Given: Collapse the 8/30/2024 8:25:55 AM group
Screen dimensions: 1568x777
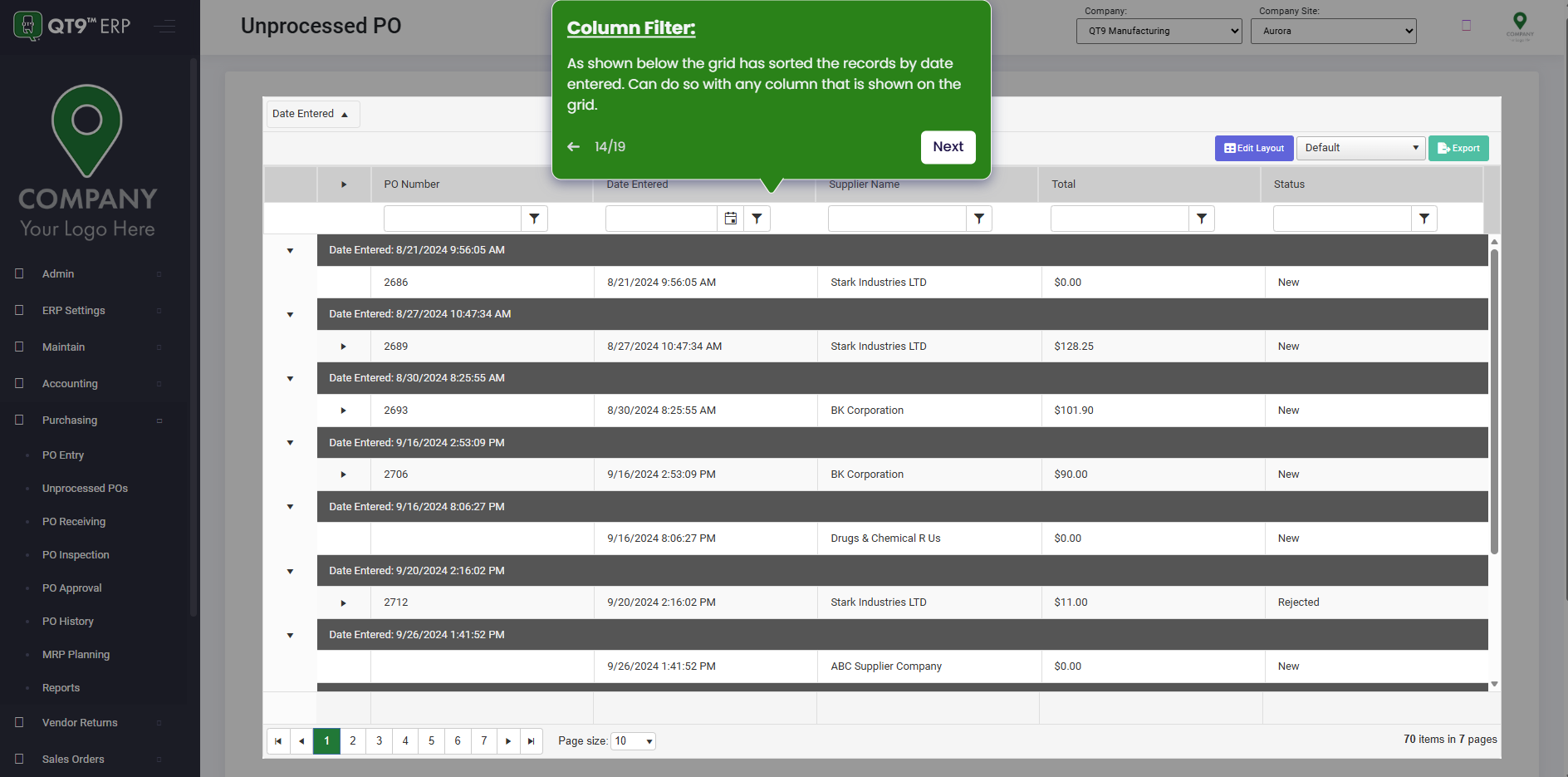Looking at the screenshot, I should tap(290, 378).
